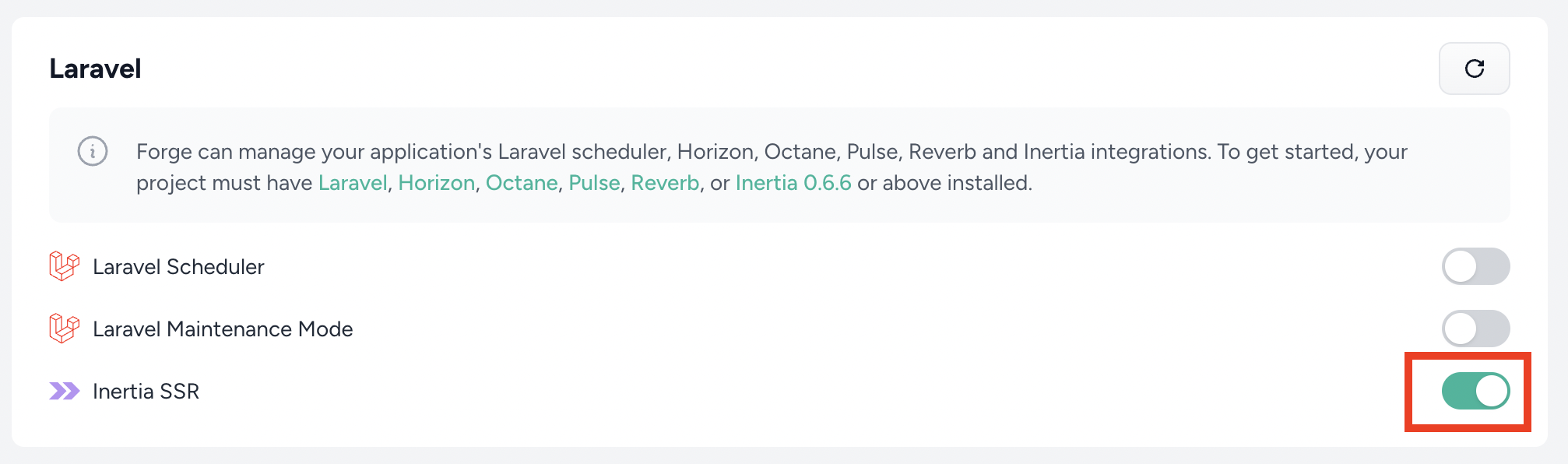Open the Inertia 0.6.6 link
The image size is (1568, 464).
coord(793,183)
